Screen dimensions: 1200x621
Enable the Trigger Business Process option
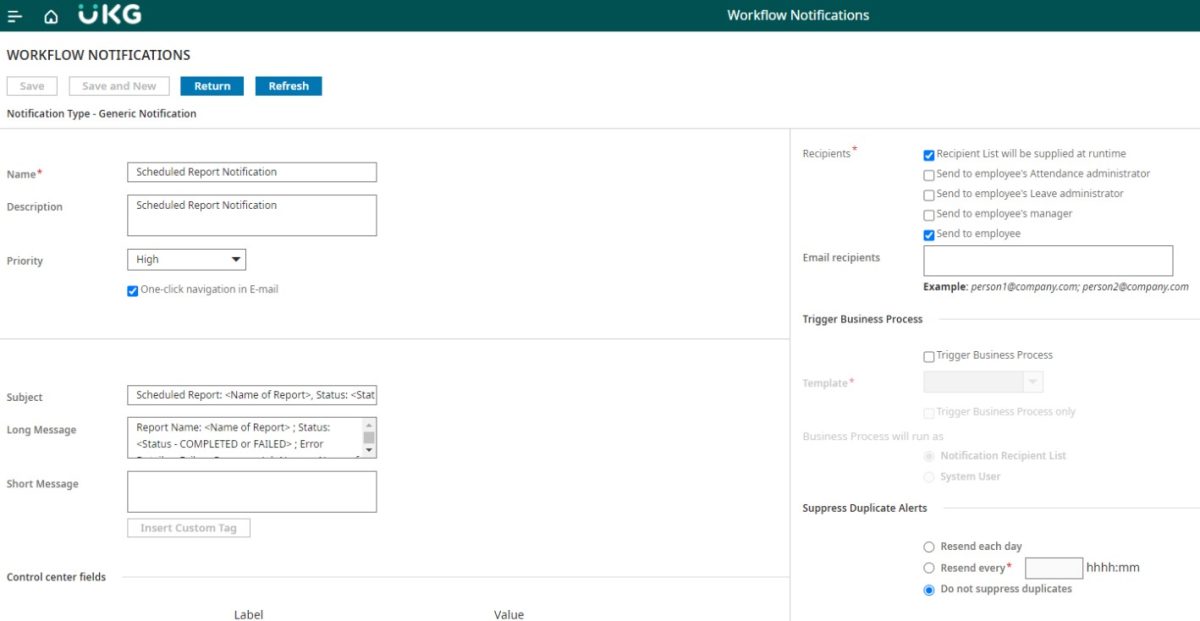click(x=928, y=355)
